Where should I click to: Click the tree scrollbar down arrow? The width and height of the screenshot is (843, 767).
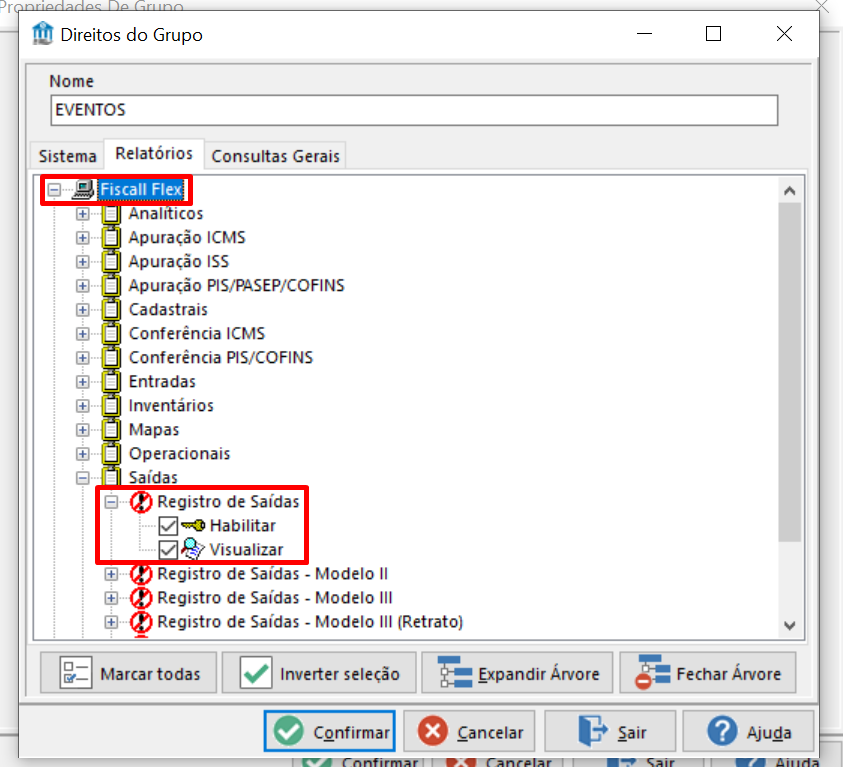[790, 626]
